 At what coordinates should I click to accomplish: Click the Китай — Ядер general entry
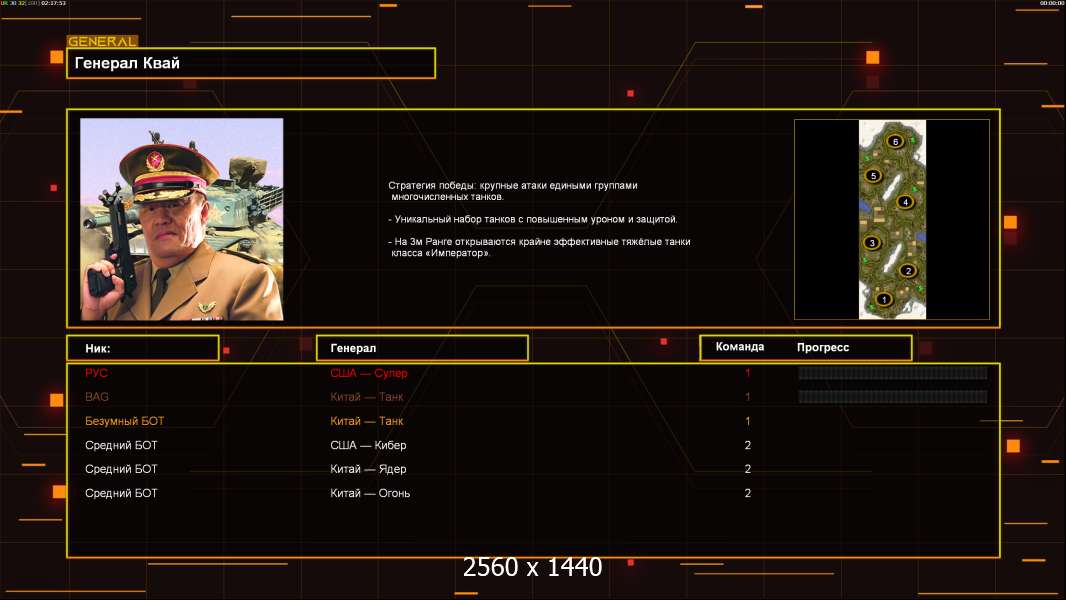click(368, 469)
